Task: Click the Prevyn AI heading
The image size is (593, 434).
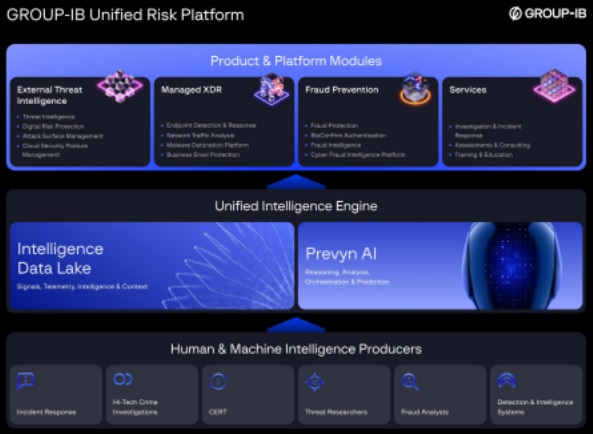Action: coord(341,254)
